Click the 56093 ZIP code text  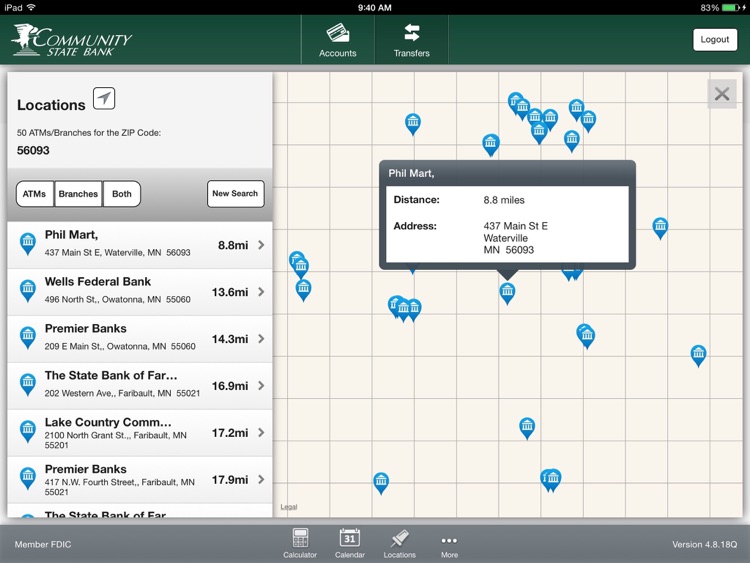33,150
